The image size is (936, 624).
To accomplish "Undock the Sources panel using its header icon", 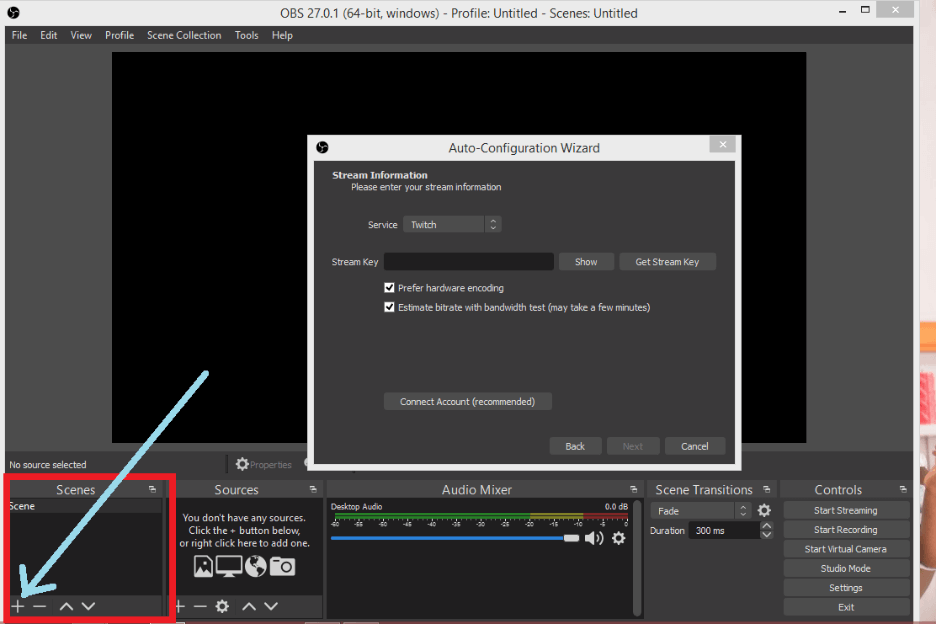I will pos(313,489).
